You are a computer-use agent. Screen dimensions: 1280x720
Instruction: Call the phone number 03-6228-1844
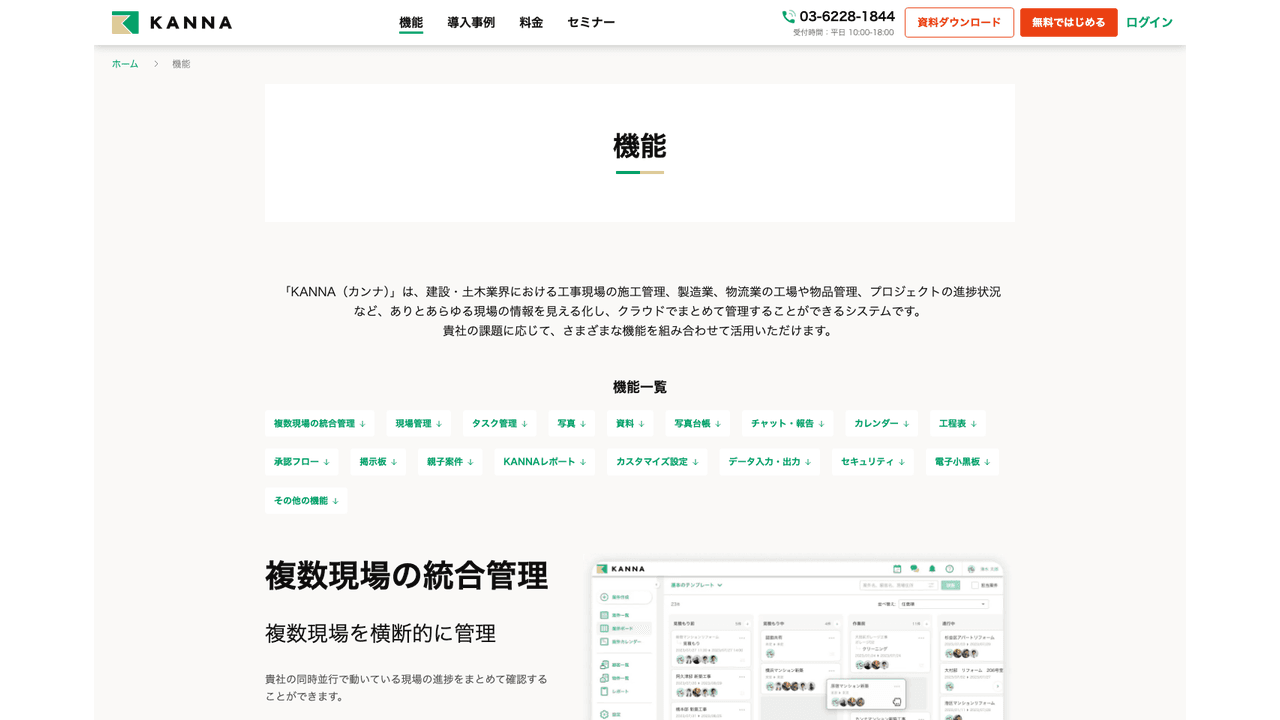(x=847, y=16)
